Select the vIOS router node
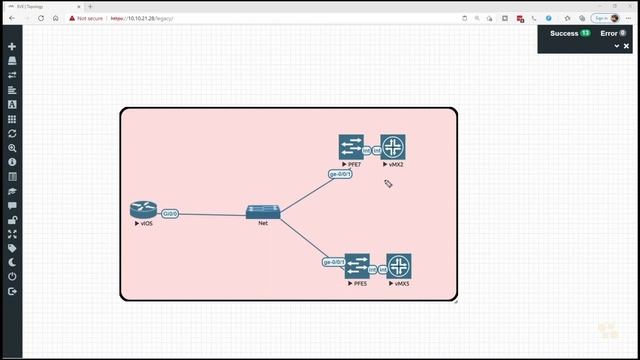 143,209
